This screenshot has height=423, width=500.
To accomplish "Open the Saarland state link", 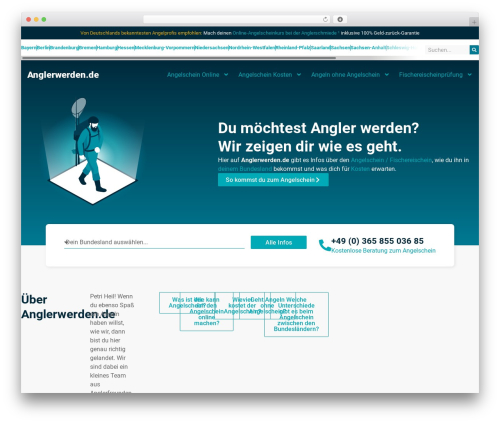I will [321, 48].
